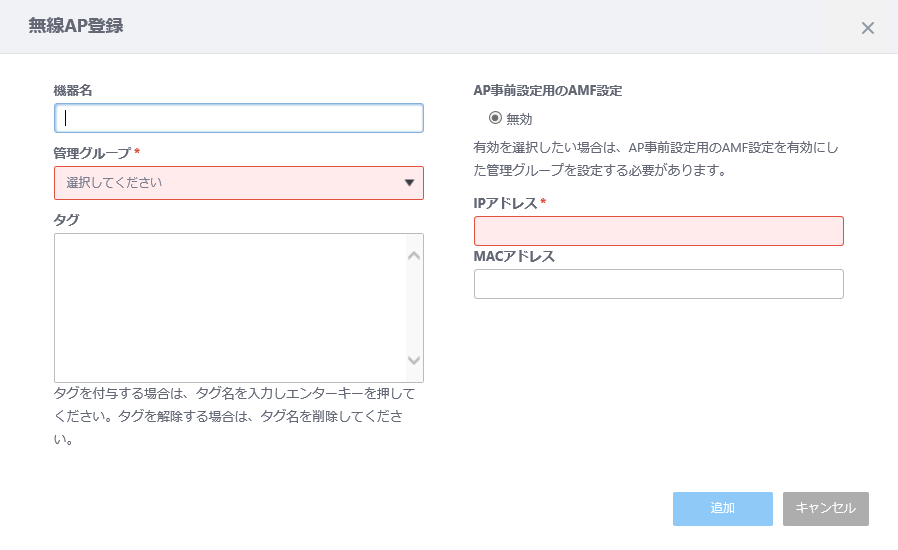Image resolution: width=898 pixels, height=550 pixels.
Task: Click the 管理グループ field label
Action: pos(92,153)
